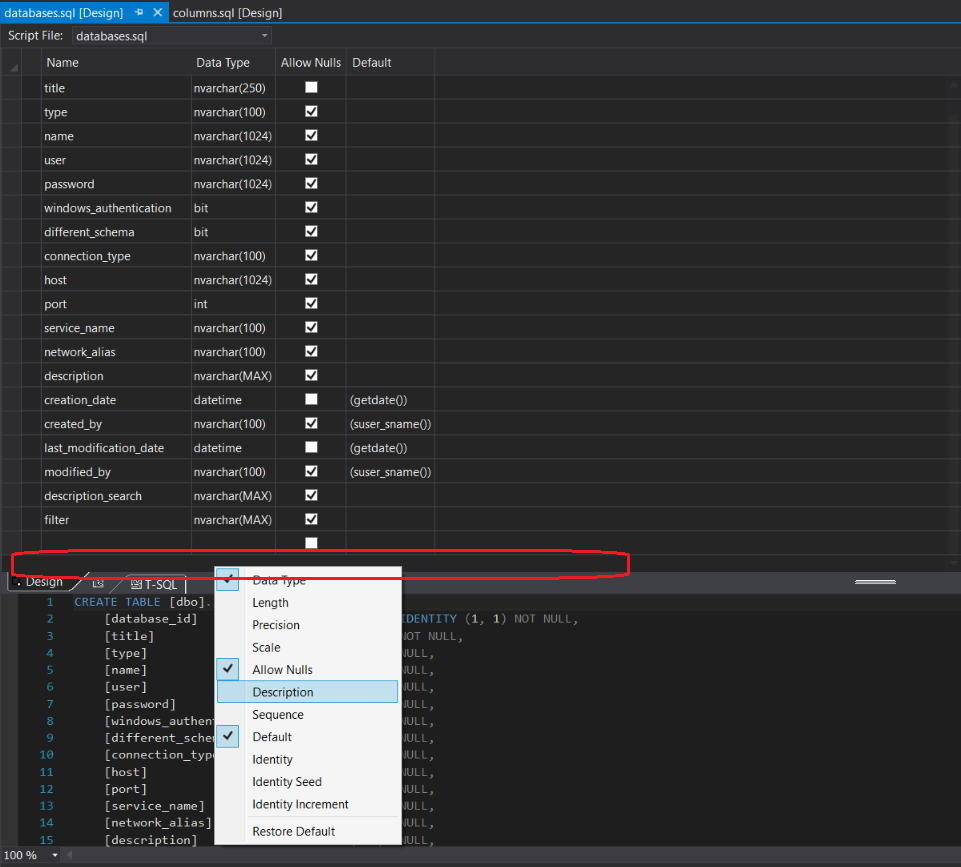Open the 100 % zoom dropdown

[55, 855]
